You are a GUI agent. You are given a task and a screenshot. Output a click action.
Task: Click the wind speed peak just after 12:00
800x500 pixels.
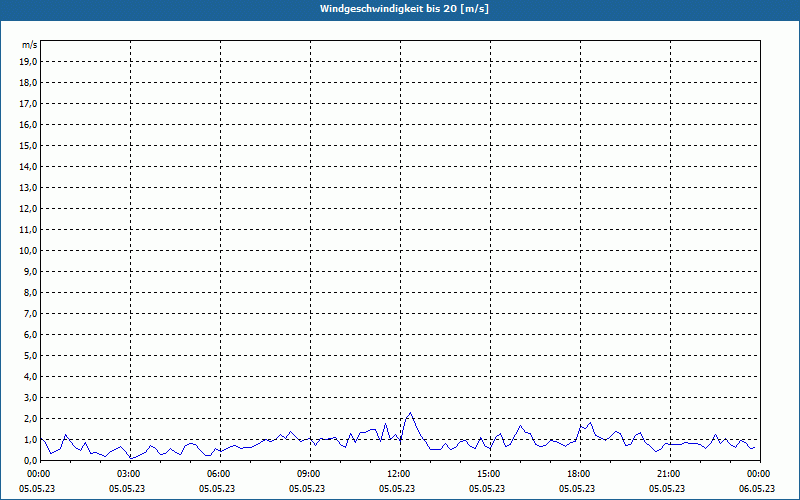tap(410, 413)
